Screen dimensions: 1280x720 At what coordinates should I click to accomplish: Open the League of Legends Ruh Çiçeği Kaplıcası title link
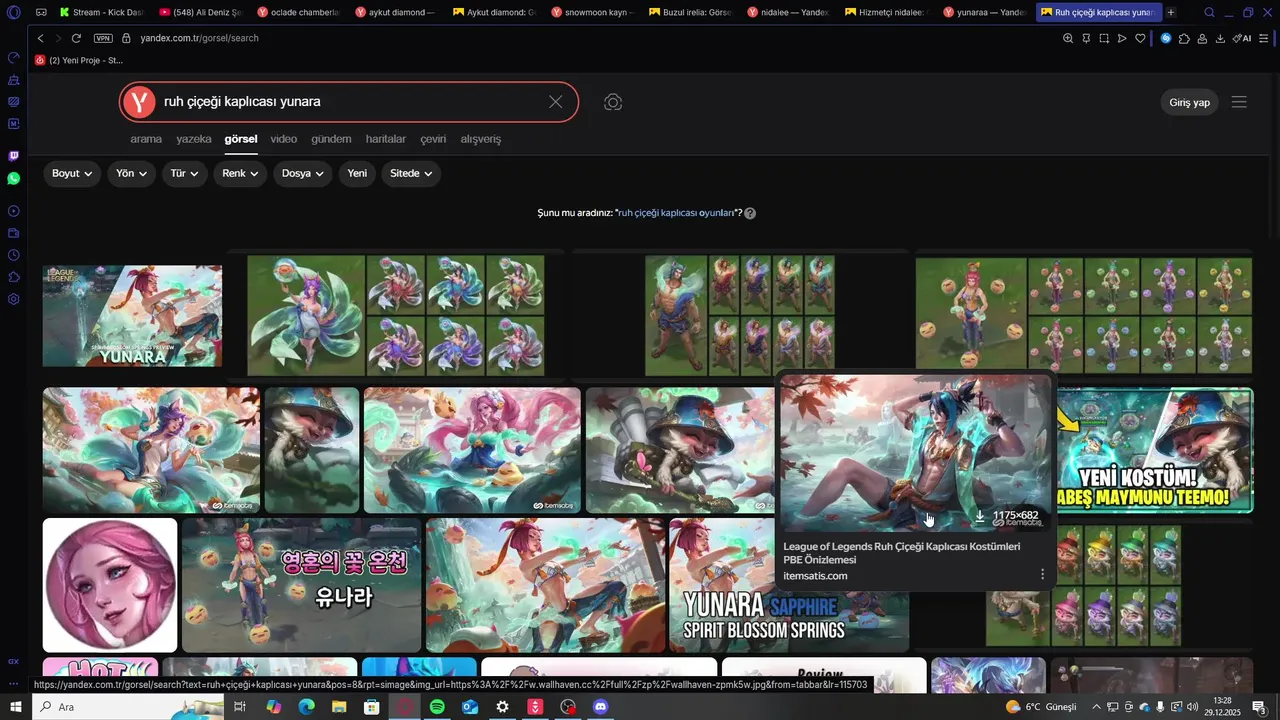902,553
